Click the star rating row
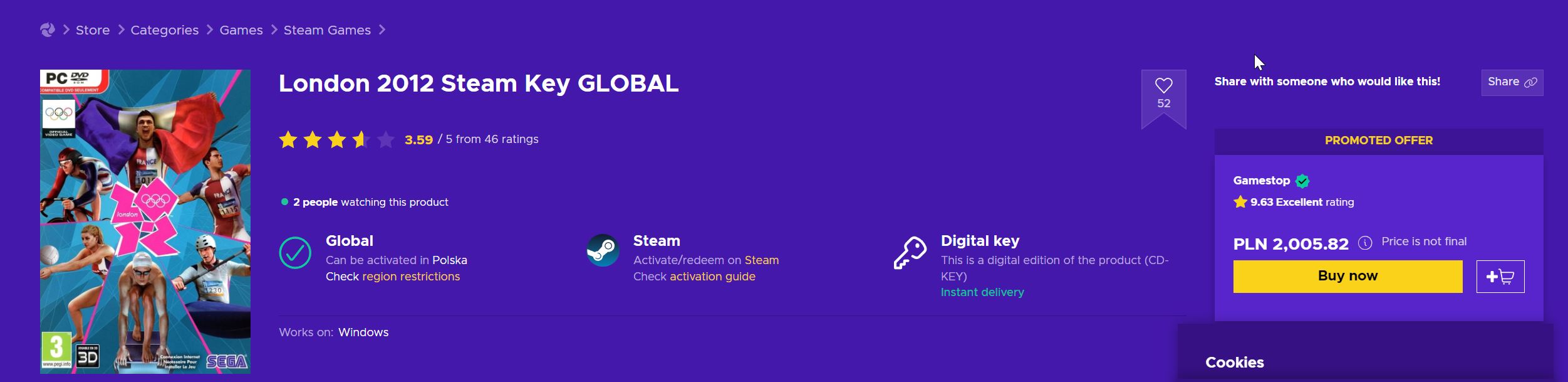 point(336,139)
